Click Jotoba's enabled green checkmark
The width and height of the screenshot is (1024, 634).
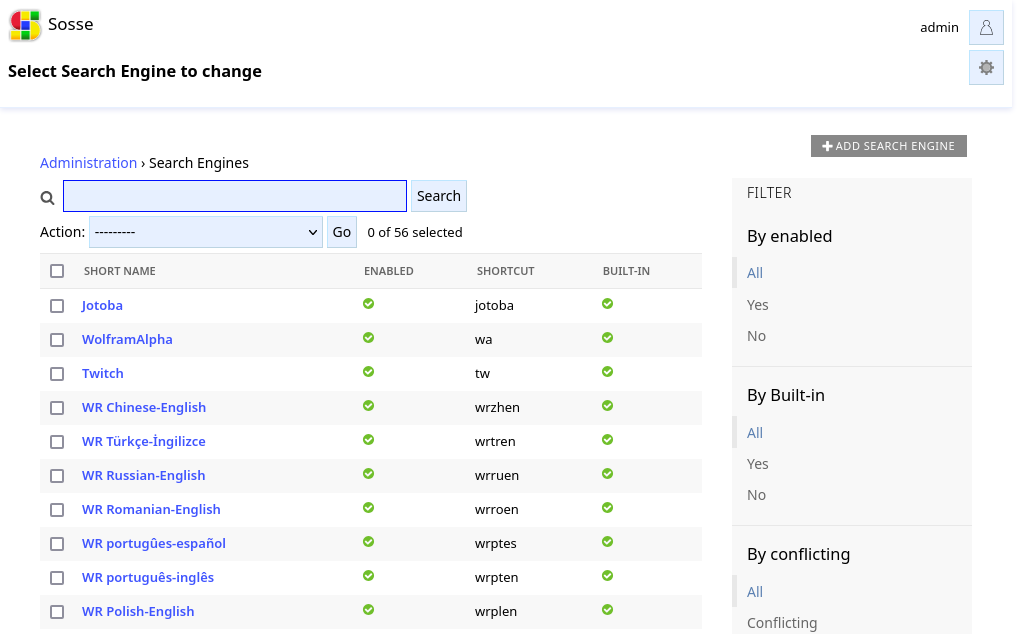tap(368, 304)
